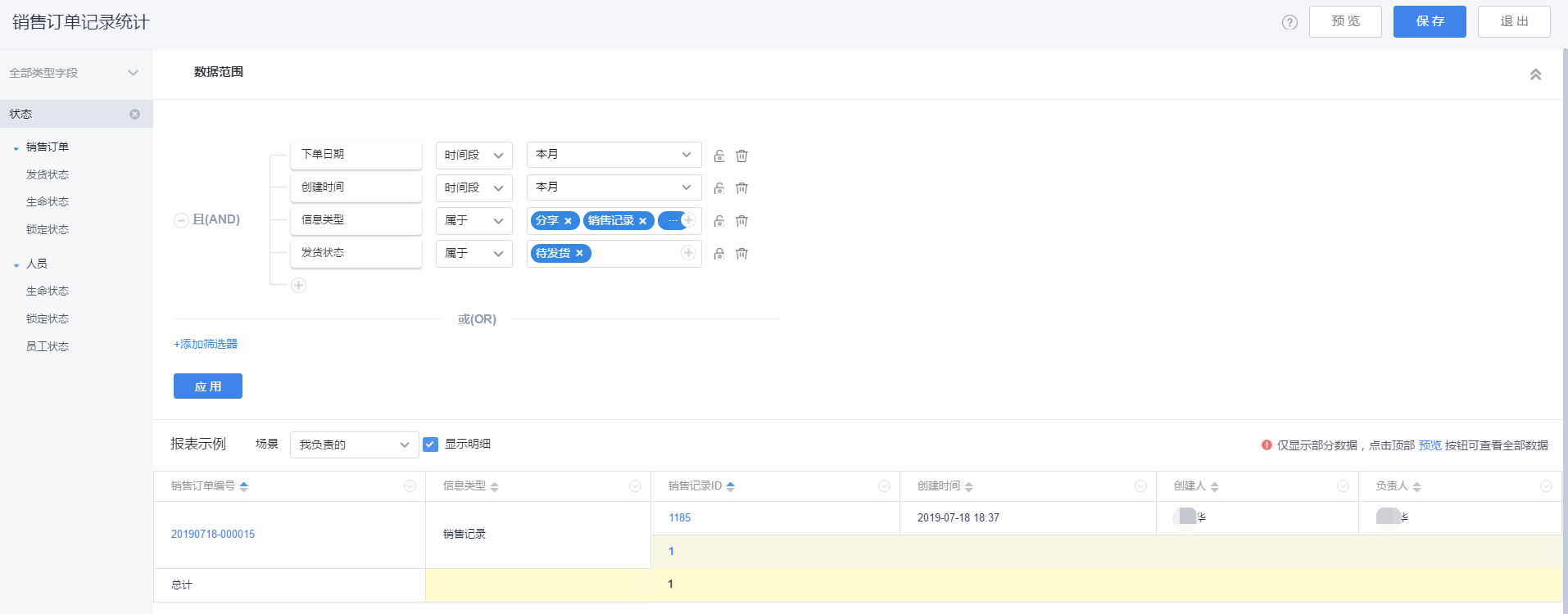Open order link 20190718-000015

[x=213, y=534]
